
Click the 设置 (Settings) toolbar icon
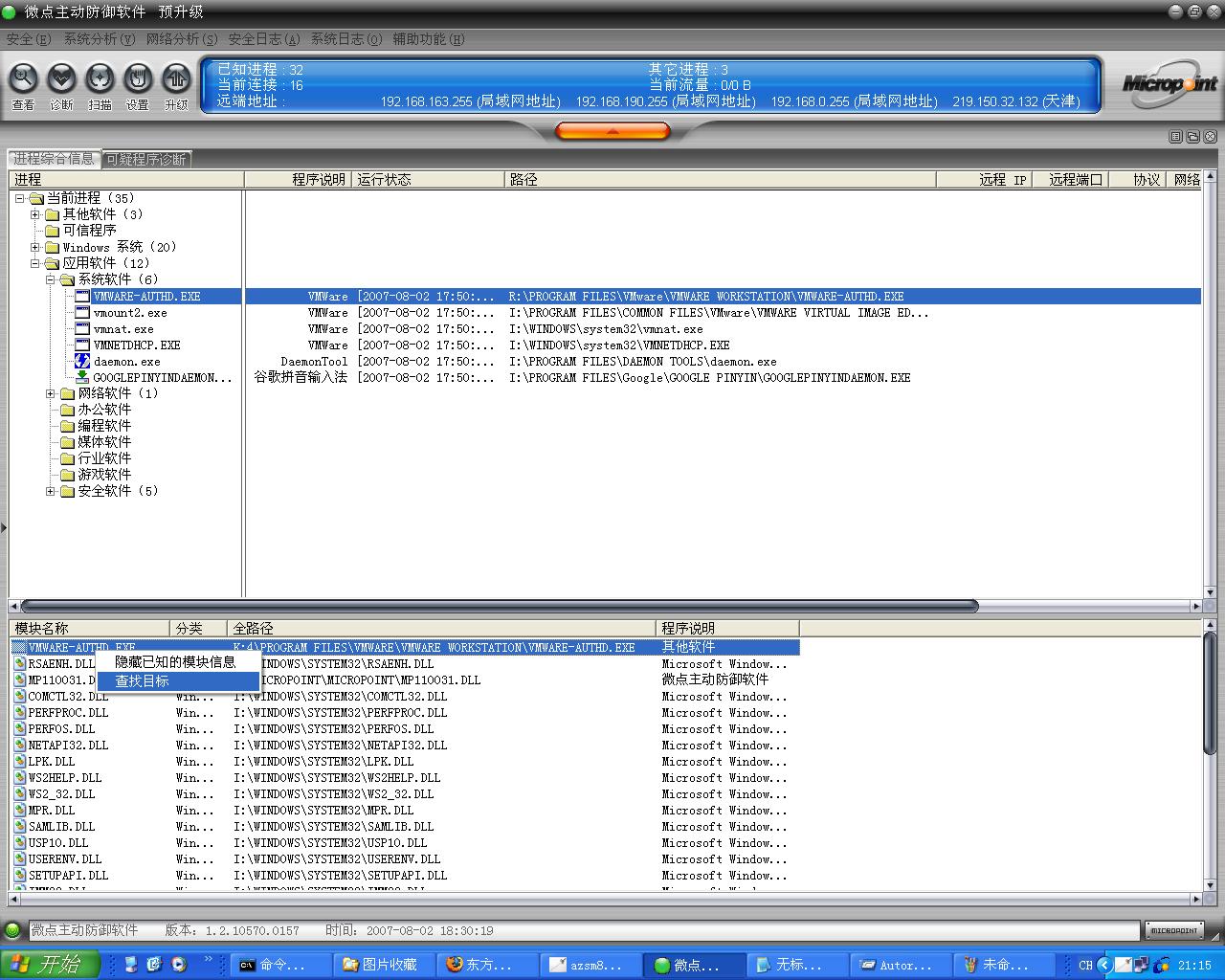(x=138, y=78)
